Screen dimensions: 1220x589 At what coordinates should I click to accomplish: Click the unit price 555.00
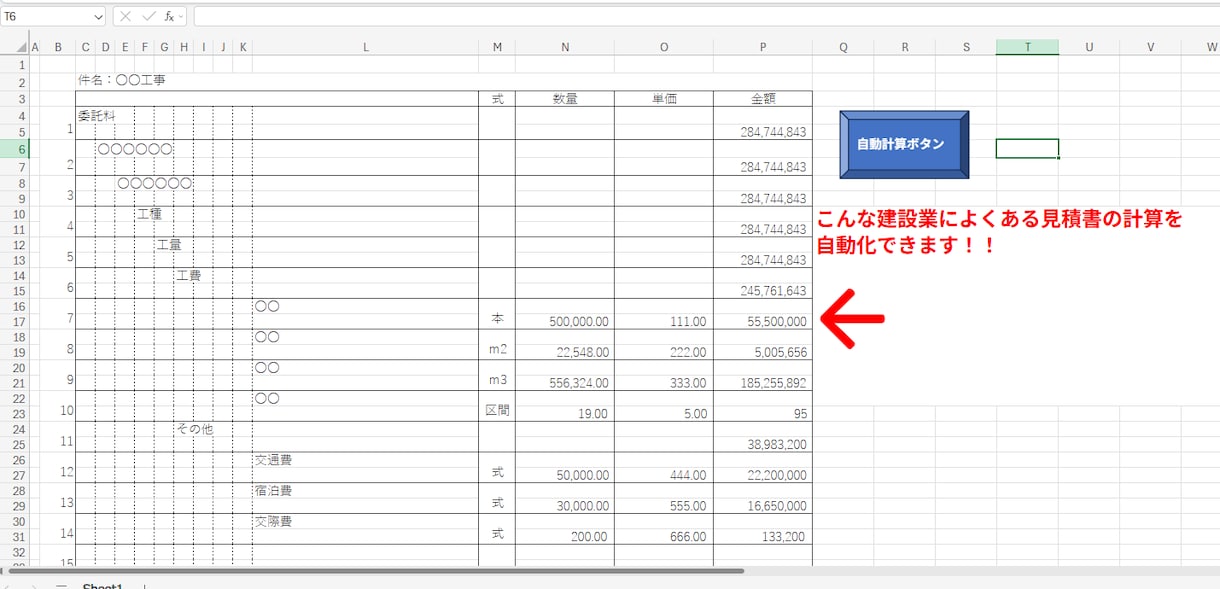point(688,506)
